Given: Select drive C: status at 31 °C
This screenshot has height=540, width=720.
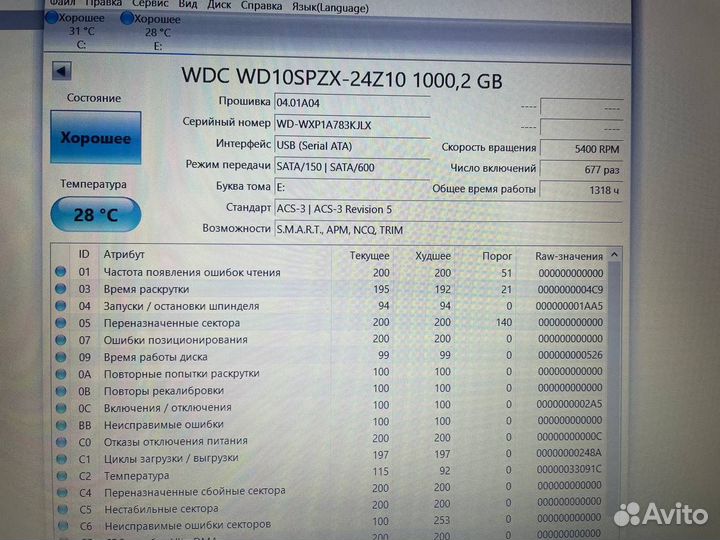Looking at the screenshot, I should coord(76,31).
